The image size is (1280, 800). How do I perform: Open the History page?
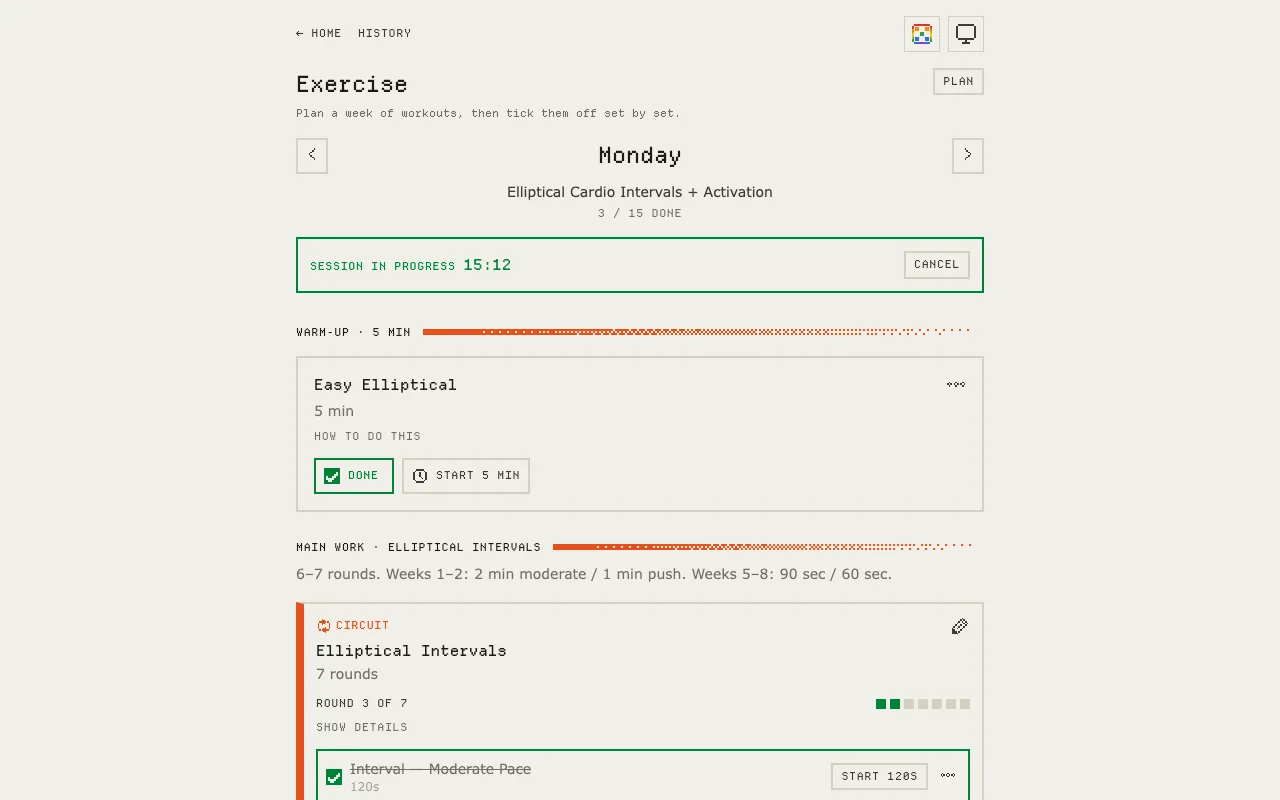coord(385,34)
